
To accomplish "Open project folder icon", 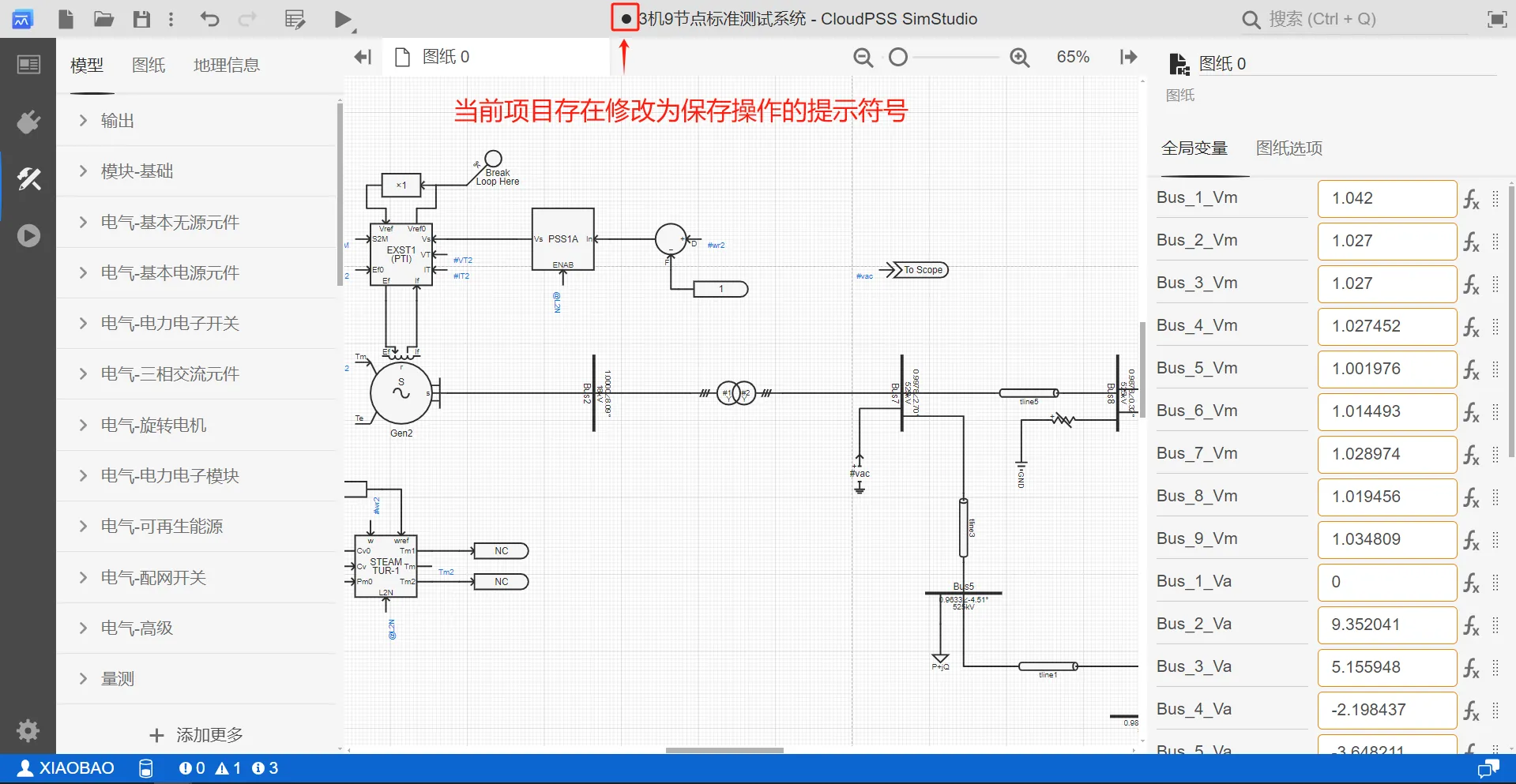I will [103, 19].
